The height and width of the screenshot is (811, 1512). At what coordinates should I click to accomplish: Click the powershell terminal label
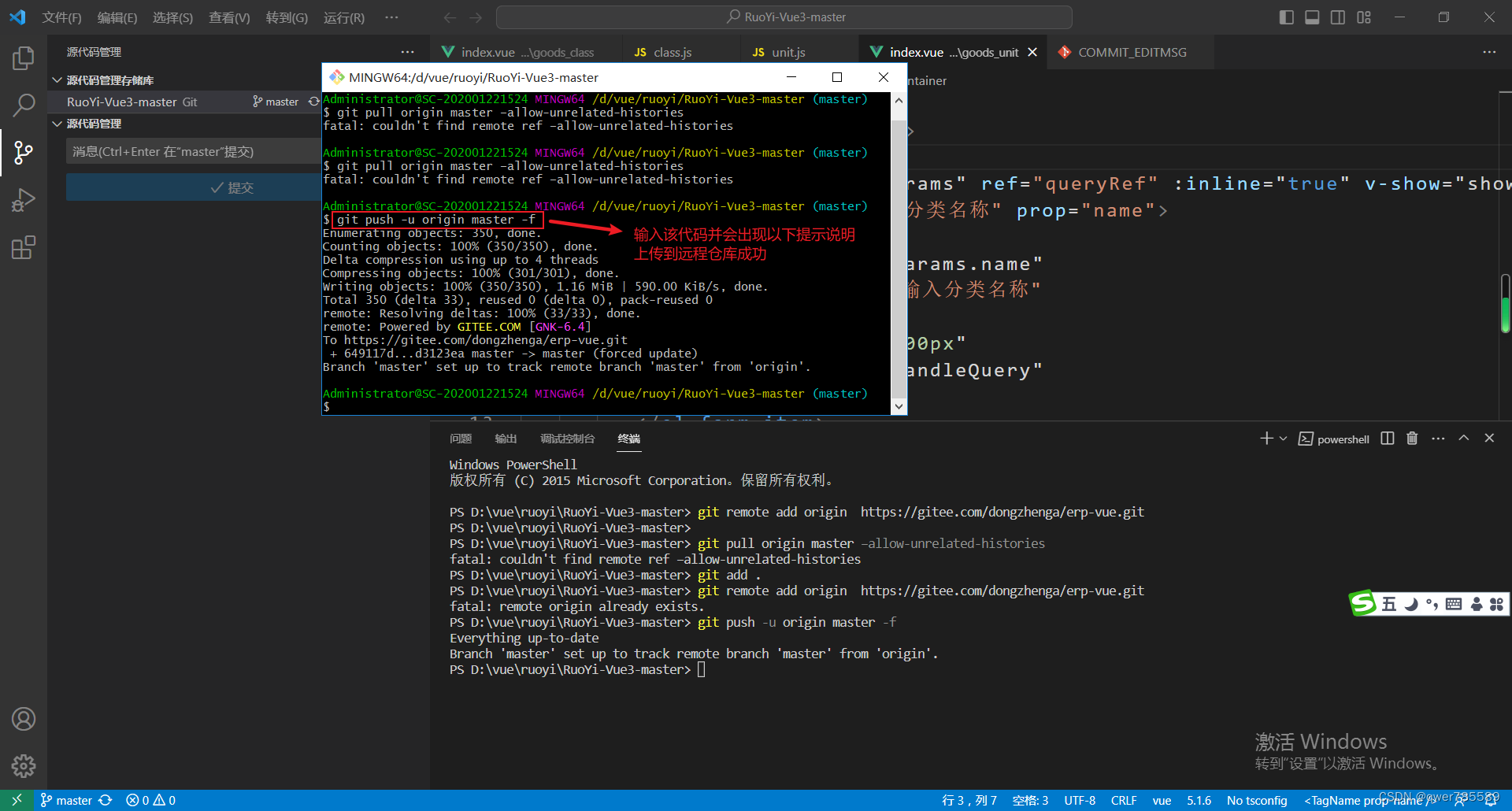(x=1334, y=439)
